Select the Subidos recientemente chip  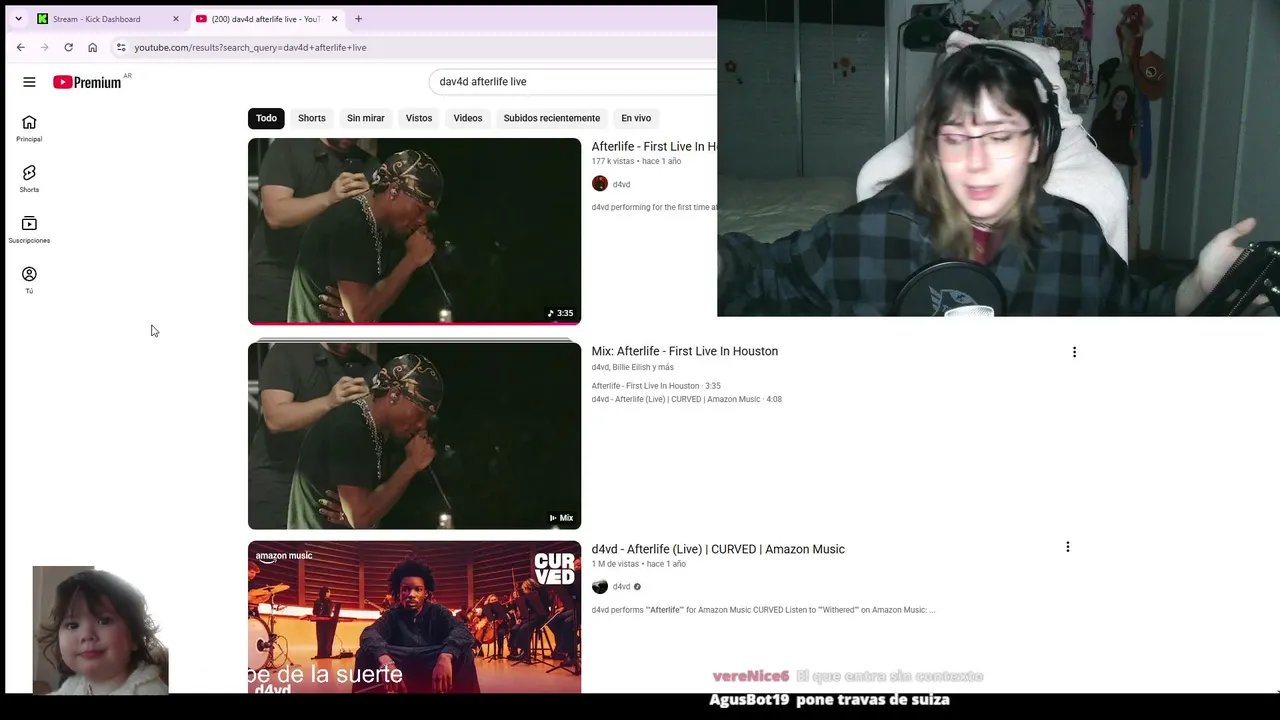[x=552, y=118]
